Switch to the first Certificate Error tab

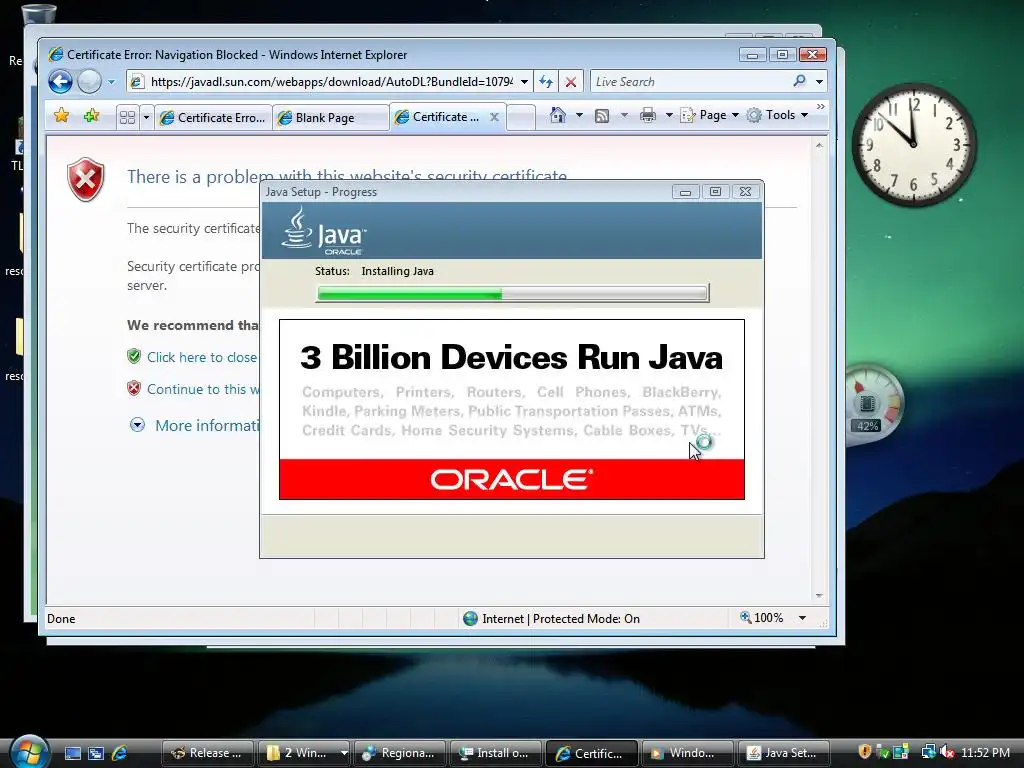pyautogui.click(x=214, y=118)
